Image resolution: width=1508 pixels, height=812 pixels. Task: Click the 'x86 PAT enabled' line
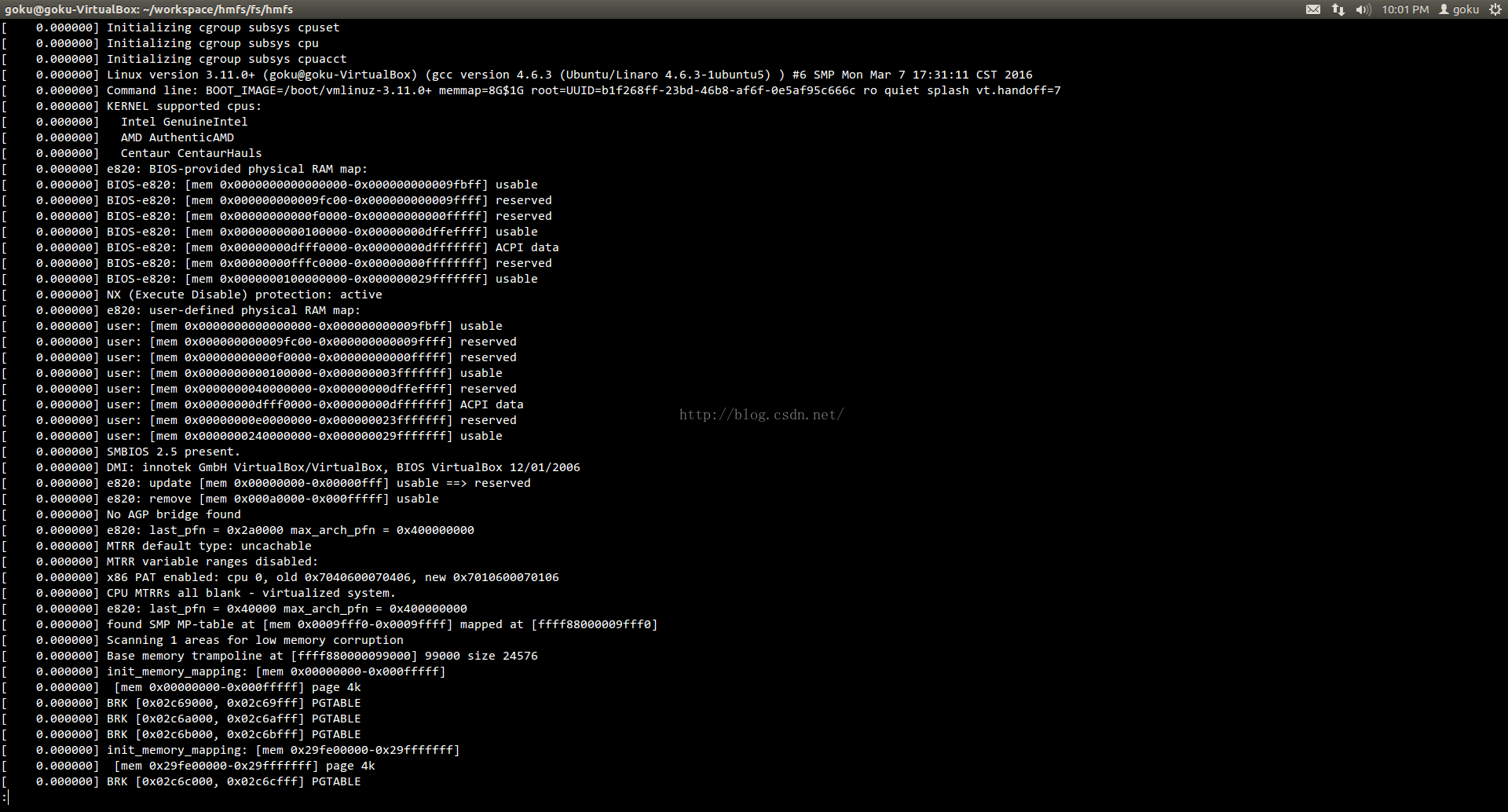coord(280,577)
